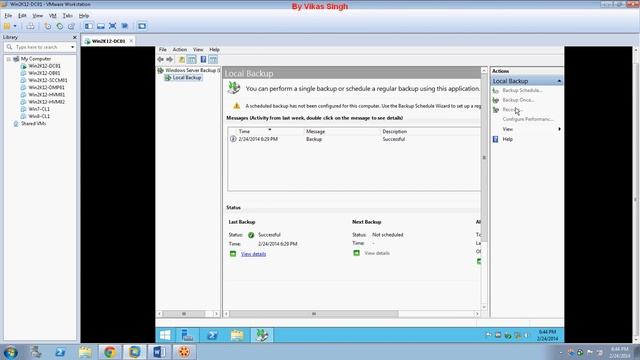The height and width of the screenshot is (360, 640).
Task: Select Win7-CL1 in the library
Action: tap(39, 109)
